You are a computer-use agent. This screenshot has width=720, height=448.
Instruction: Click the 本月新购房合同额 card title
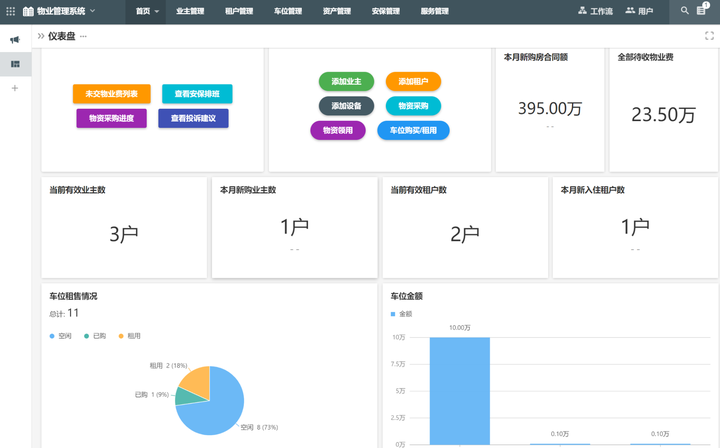point(536,57)
